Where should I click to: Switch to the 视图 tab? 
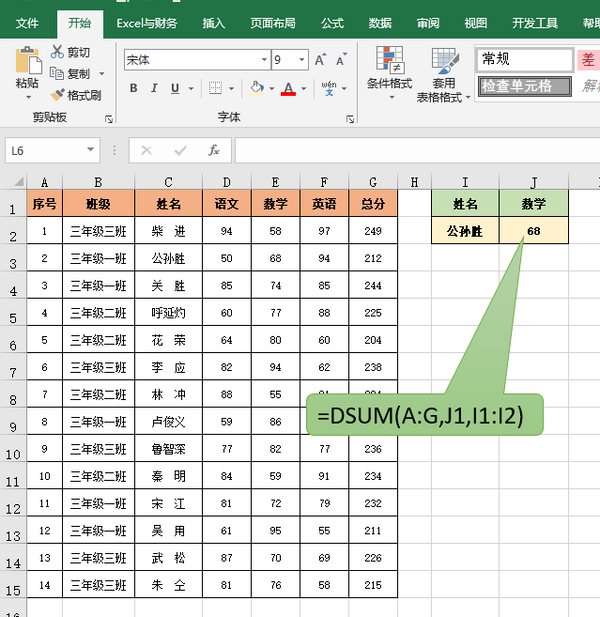click(x=475, y=24)
